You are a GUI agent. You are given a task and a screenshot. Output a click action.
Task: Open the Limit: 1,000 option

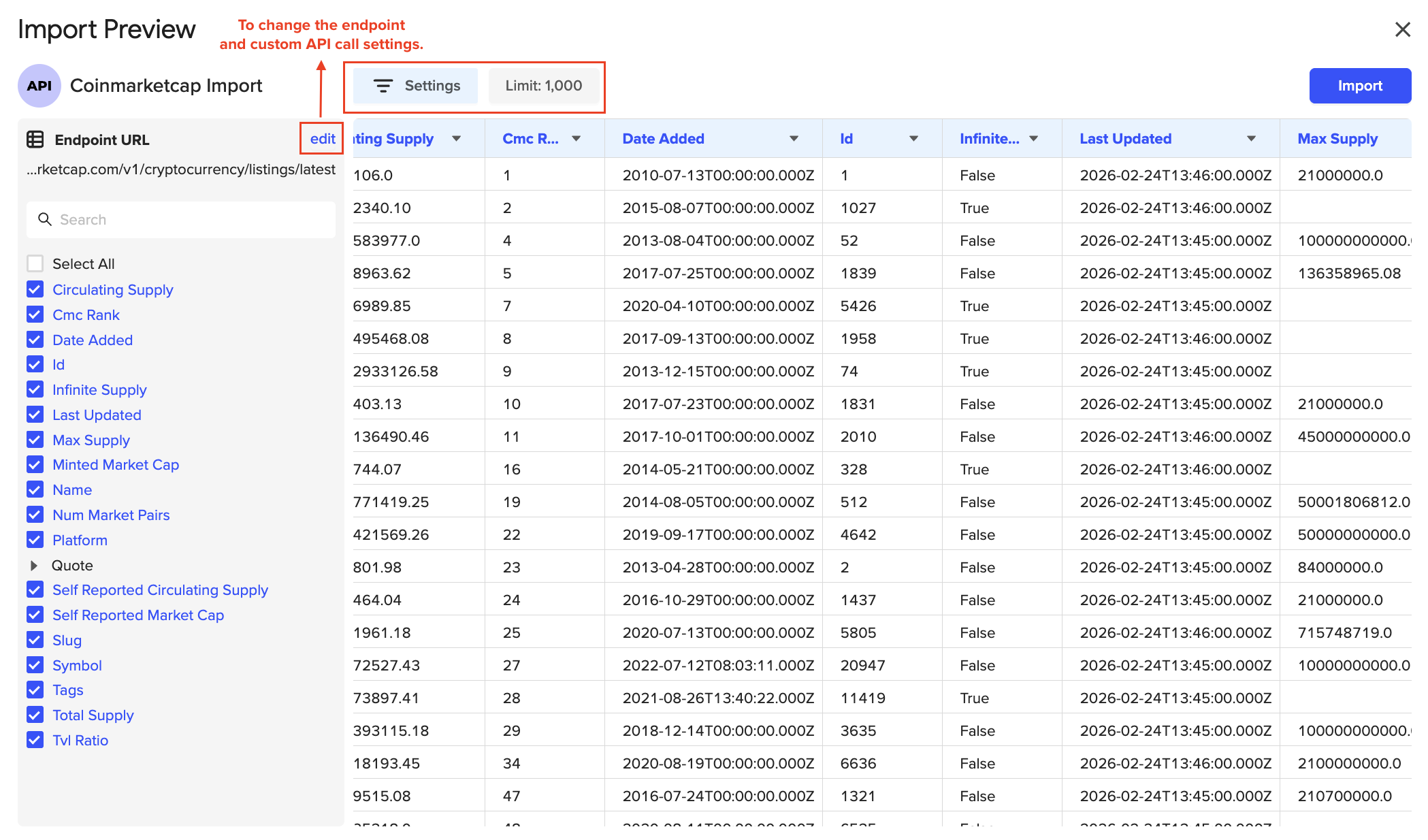[x=543, y=86]
